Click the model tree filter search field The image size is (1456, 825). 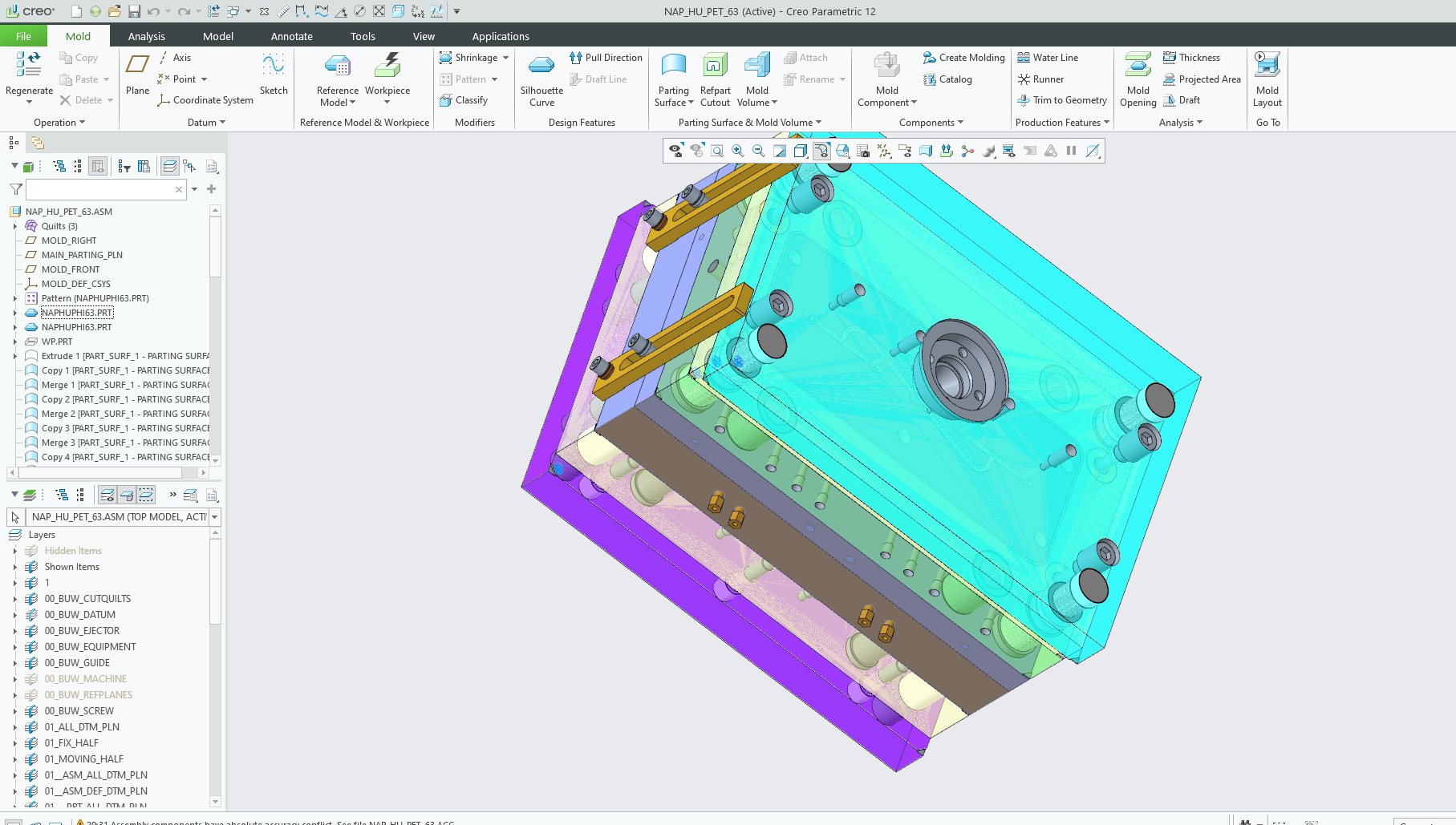(x=100, y=189)
